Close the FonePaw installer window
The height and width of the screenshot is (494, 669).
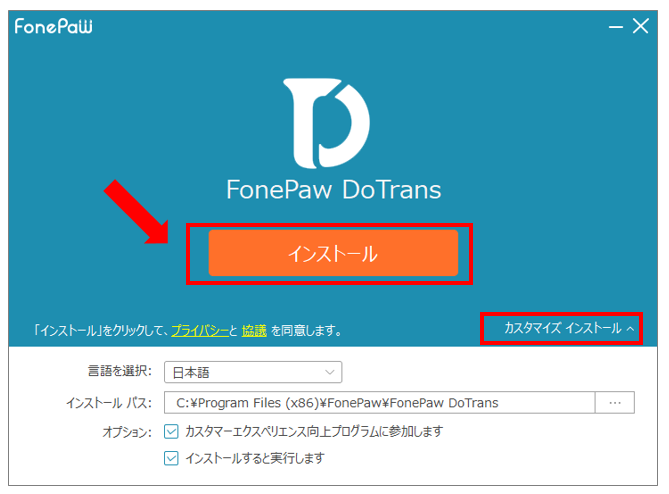[x=640, y=26]
